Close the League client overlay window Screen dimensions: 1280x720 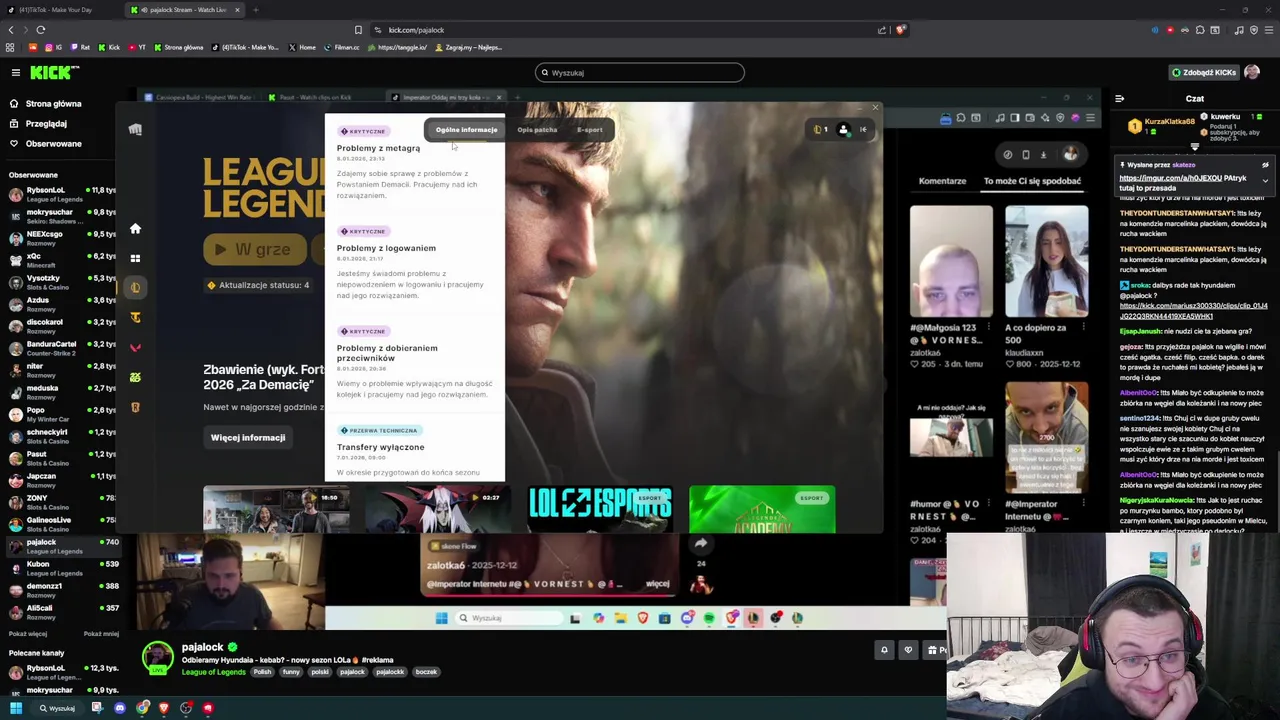click(875, 108)
